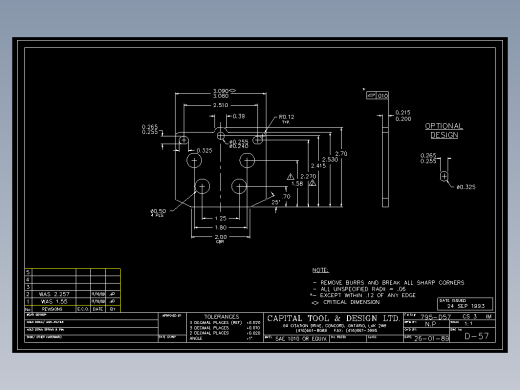The width and height of the screenshot is (520, 390).
Task: Click the 2.415 vertical dimension
Action: [x=318, y=166]
